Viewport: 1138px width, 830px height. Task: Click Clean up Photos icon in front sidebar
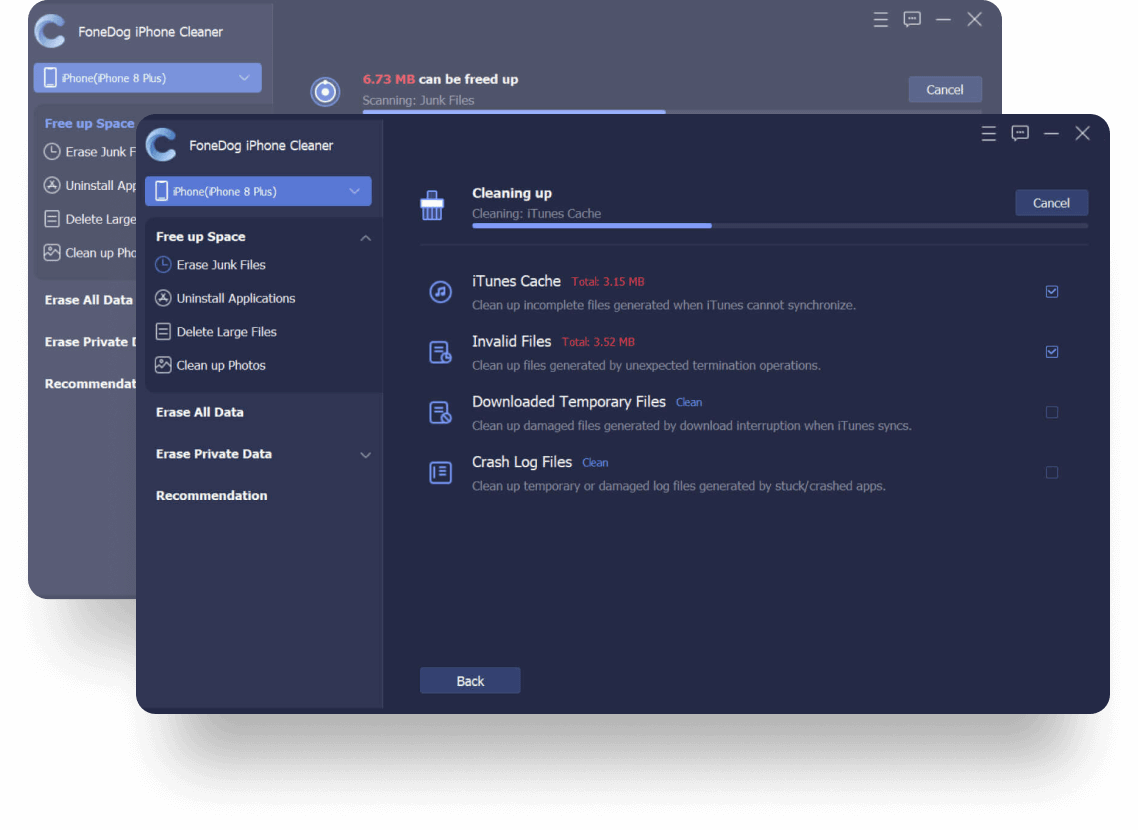coord(163,365)
